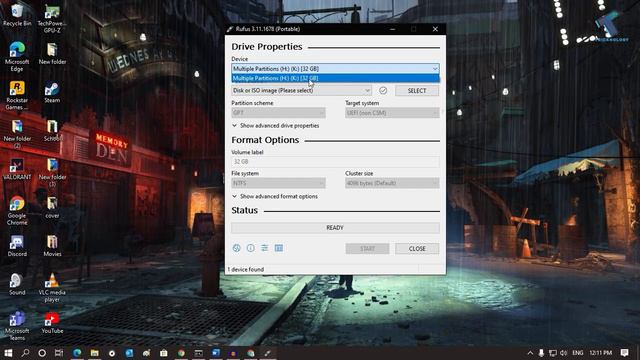Select the New folder (2) desktop icon
This screenshot has height=360, width=640.
pos(17,133)
